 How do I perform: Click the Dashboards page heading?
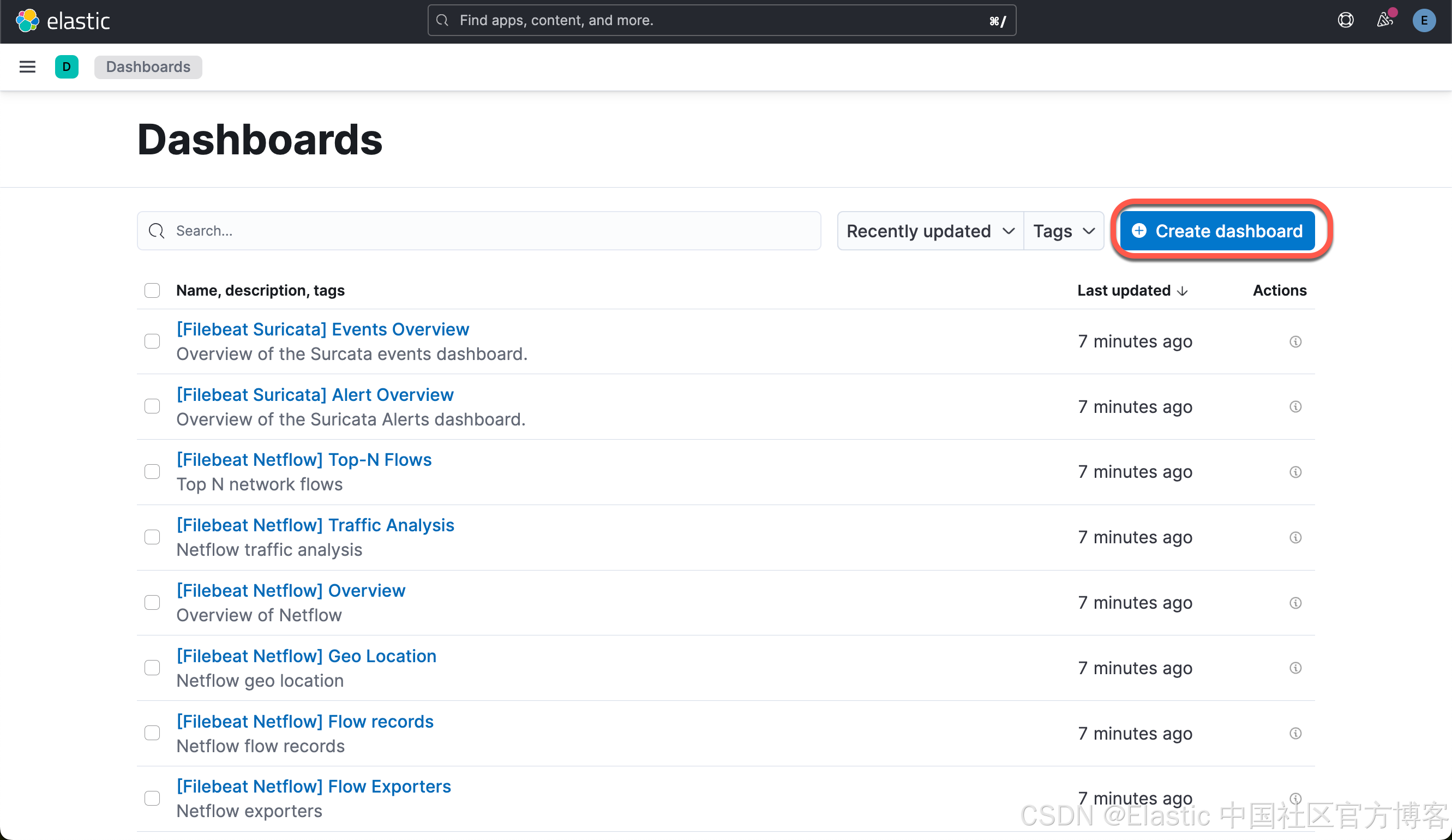260,140
